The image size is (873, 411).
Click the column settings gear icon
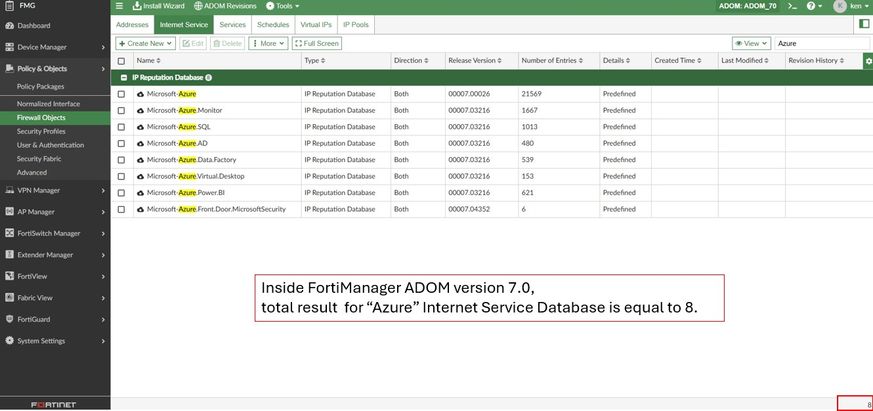(867, 61)
